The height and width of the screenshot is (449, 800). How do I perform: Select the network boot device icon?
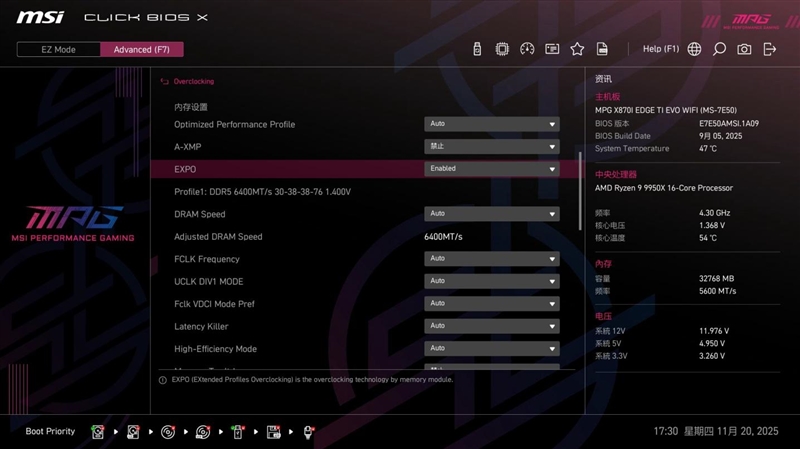coord(308,432)
